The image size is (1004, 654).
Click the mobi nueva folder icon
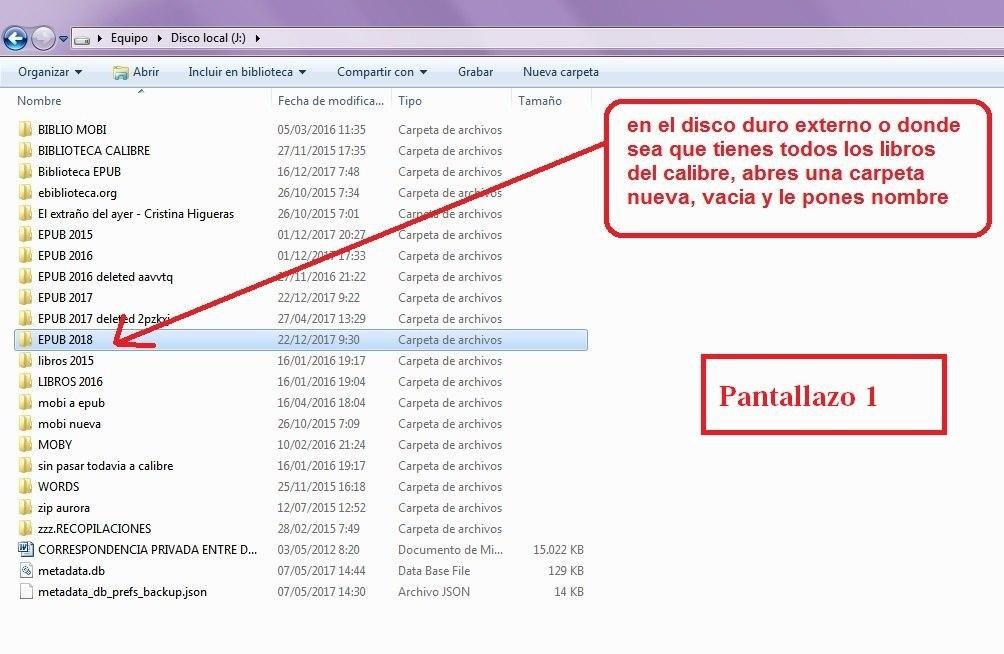click(x=26, y=423)
